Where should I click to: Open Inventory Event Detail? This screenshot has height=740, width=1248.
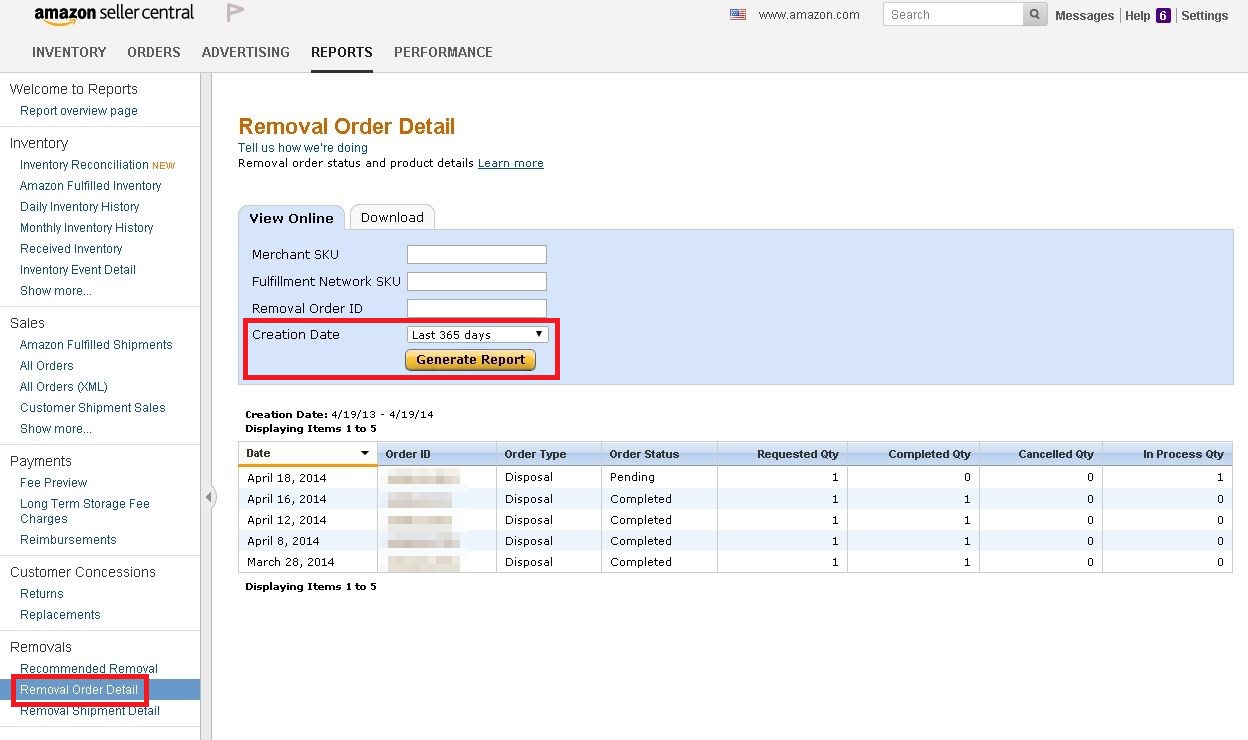click(x=78, y=270)
